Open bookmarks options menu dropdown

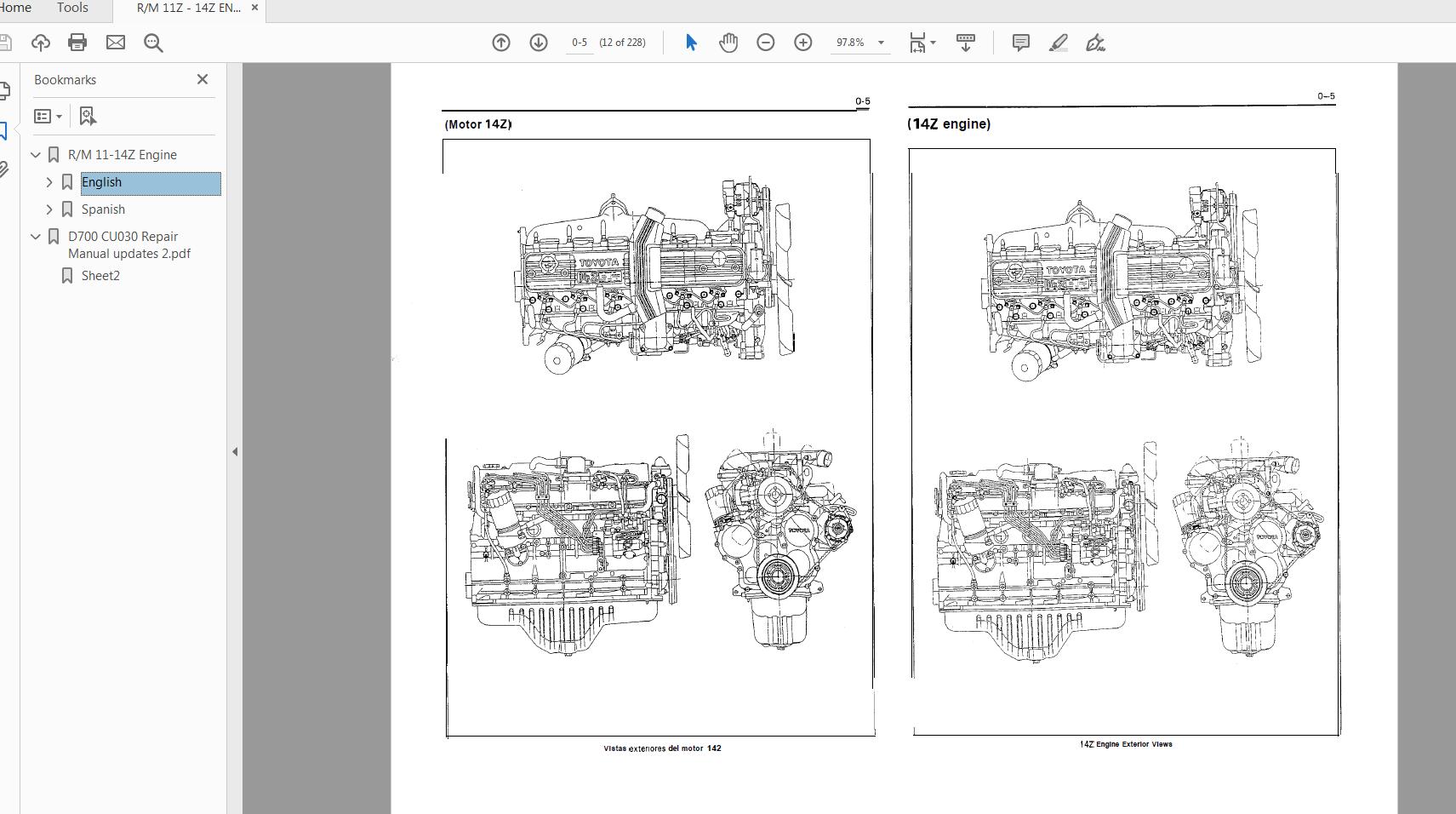tap(49, 116)
